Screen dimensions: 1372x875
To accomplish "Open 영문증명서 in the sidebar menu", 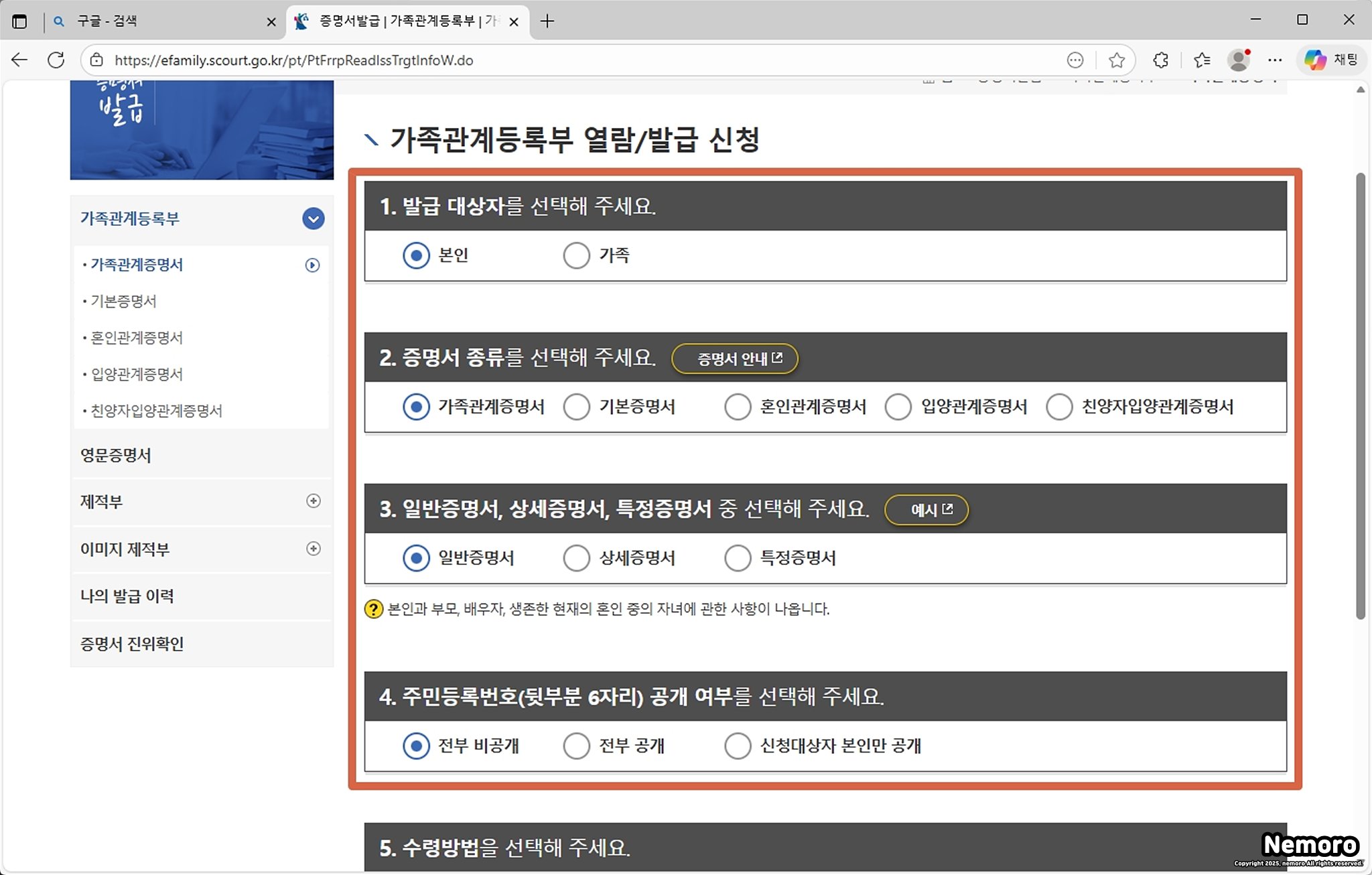I will (116, 456).
